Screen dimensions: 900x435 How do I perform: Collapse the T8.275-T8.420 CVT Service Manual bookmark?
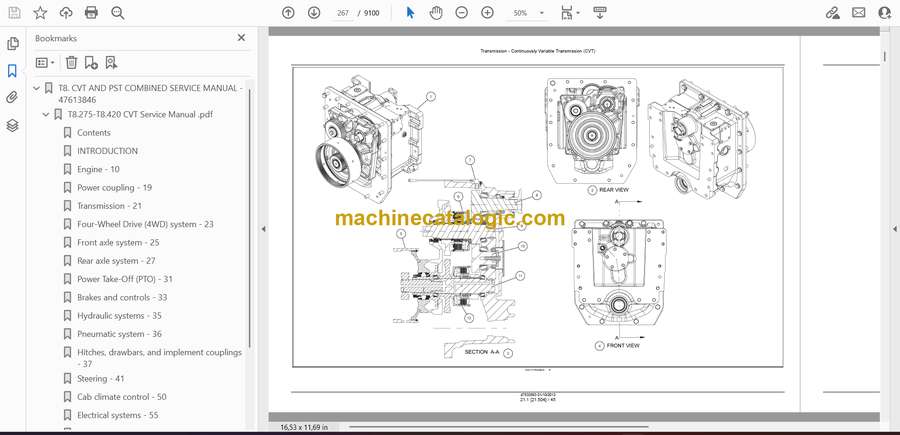tap(46, 114)
